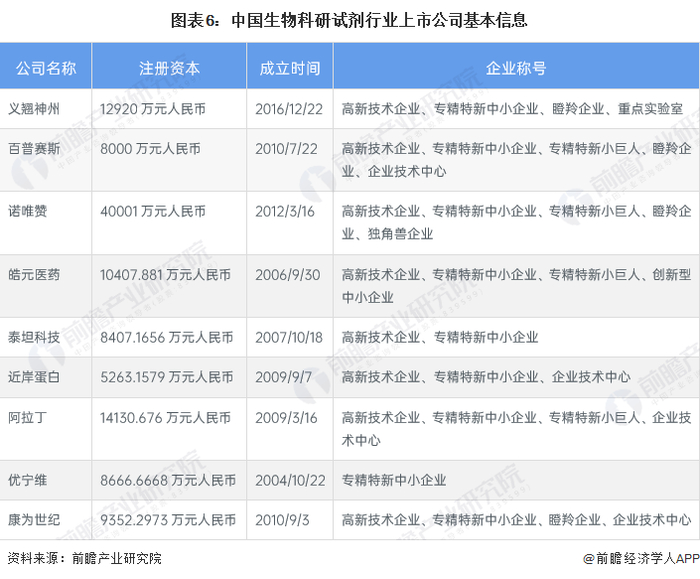Click founding date 2012/3/16
This screenshot has width=700, height=579.
click(285, 211)
